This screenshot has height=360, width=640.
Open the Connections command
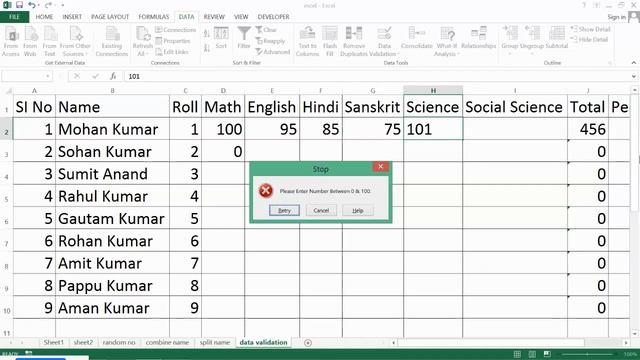point(176,30)
